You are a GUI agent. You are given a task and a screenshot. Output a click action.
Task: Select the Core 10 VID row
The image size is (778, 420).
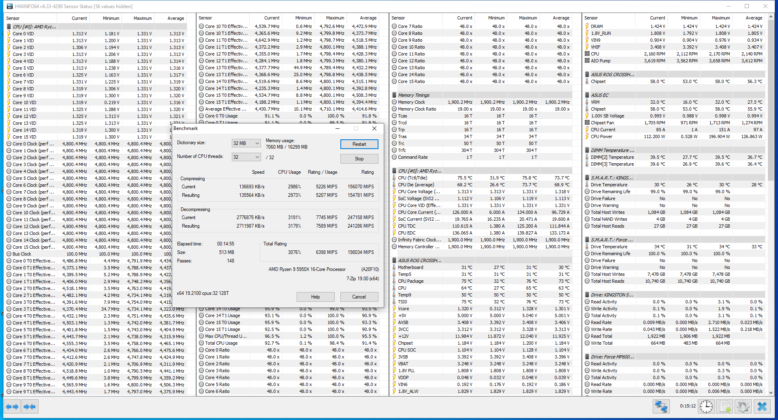96,102
